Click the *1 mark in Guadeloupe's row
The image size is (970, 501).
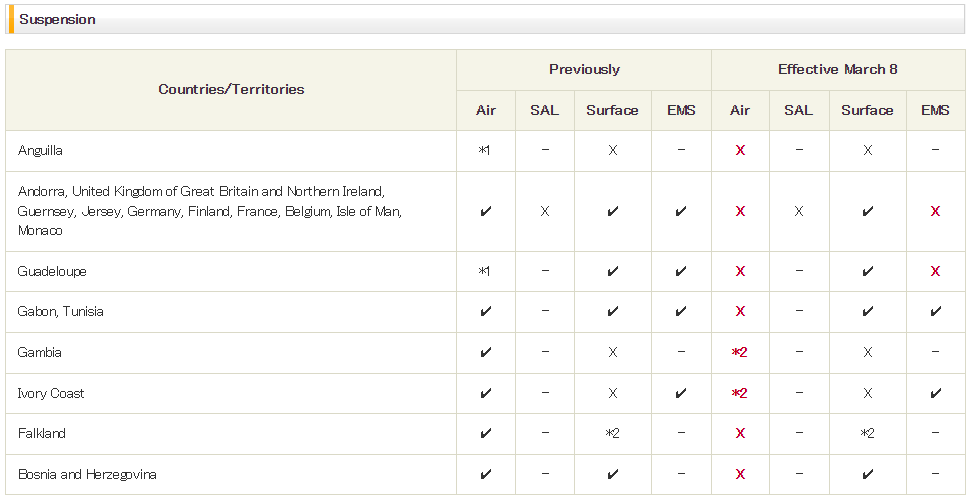pyautogui.click(x=485, y=272)
